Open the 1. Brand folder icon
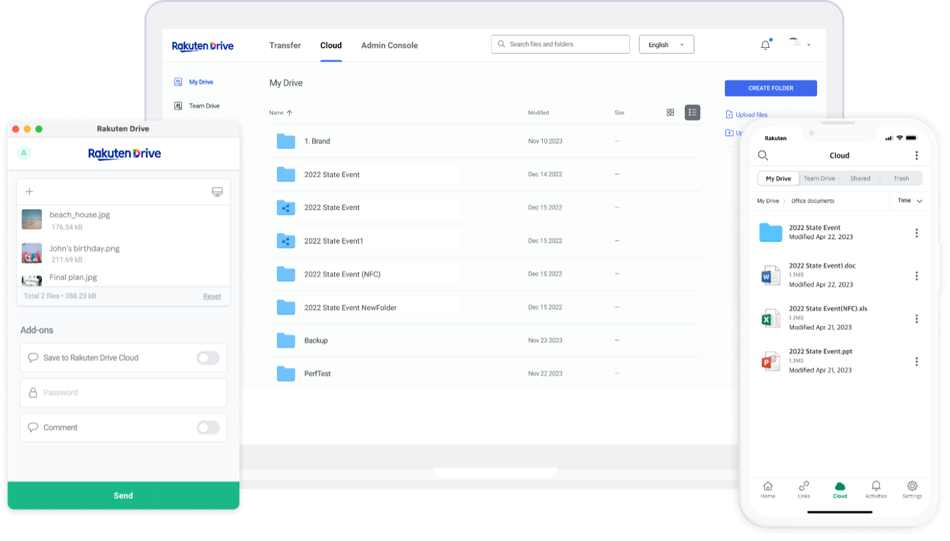 [x=286, y=141]
